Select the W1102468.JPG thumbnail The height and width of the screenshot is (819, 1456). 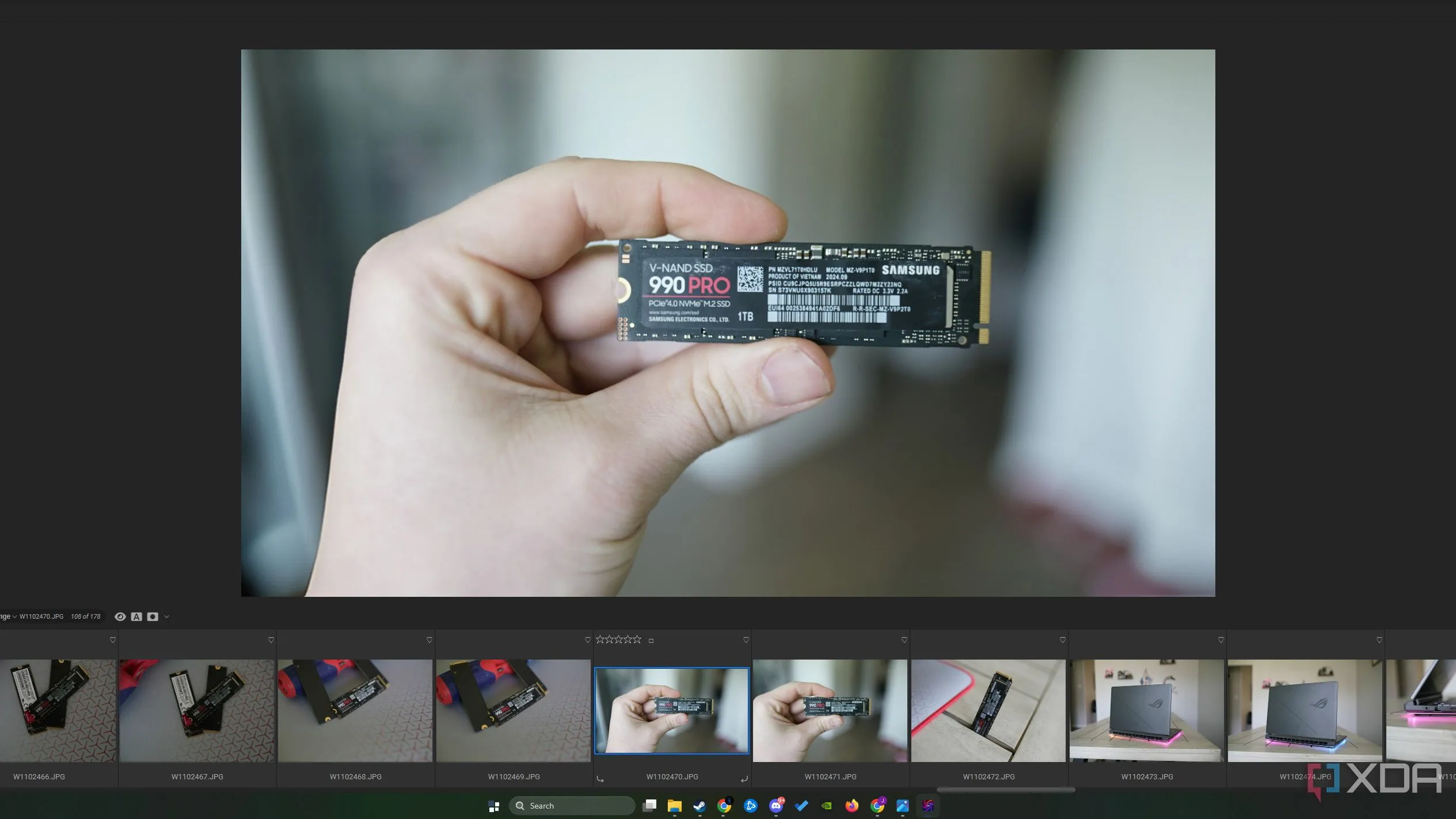355,711
